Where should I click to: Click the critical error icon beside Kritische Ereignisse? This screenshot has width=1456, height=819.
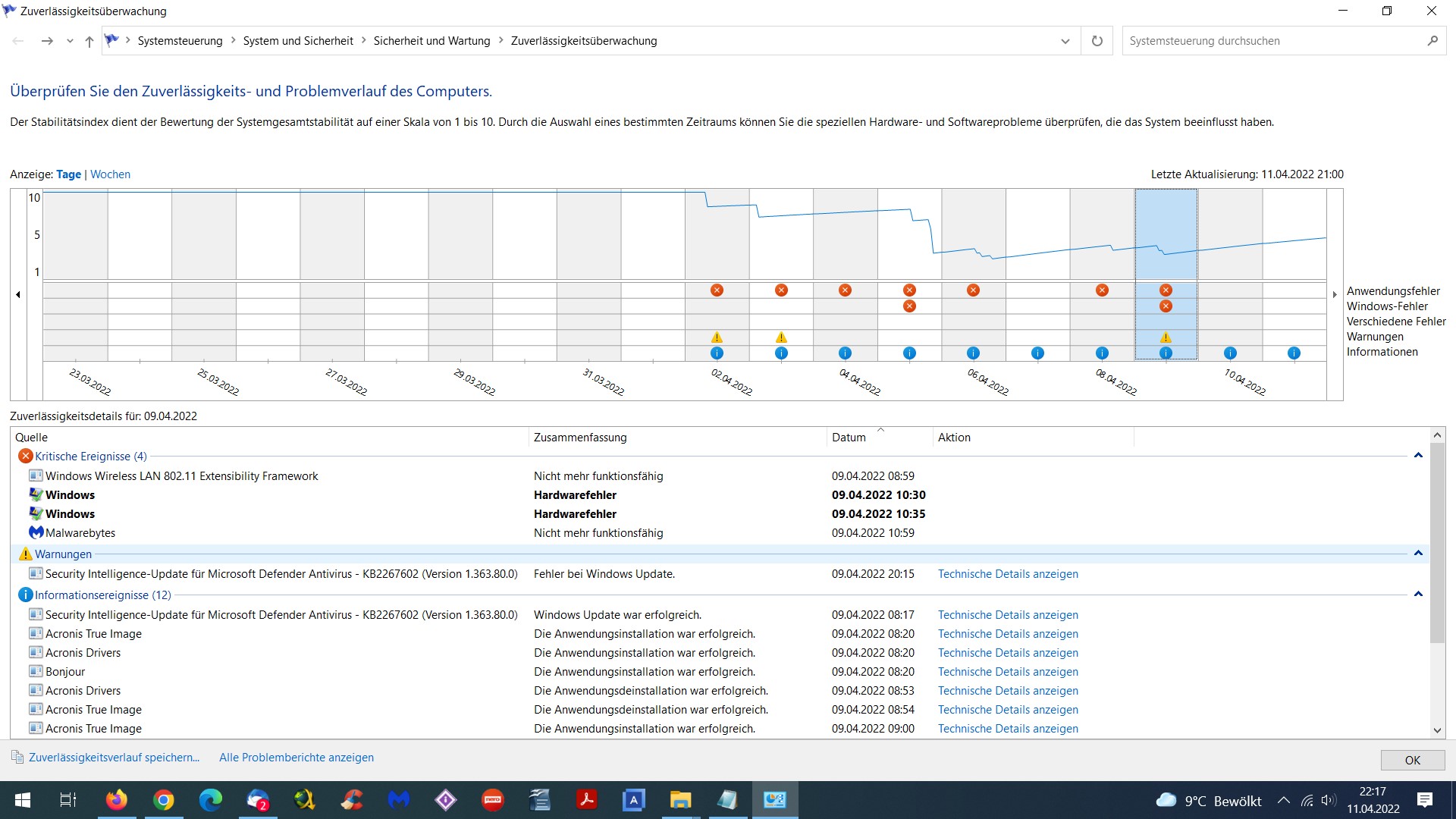click(25, 456)
